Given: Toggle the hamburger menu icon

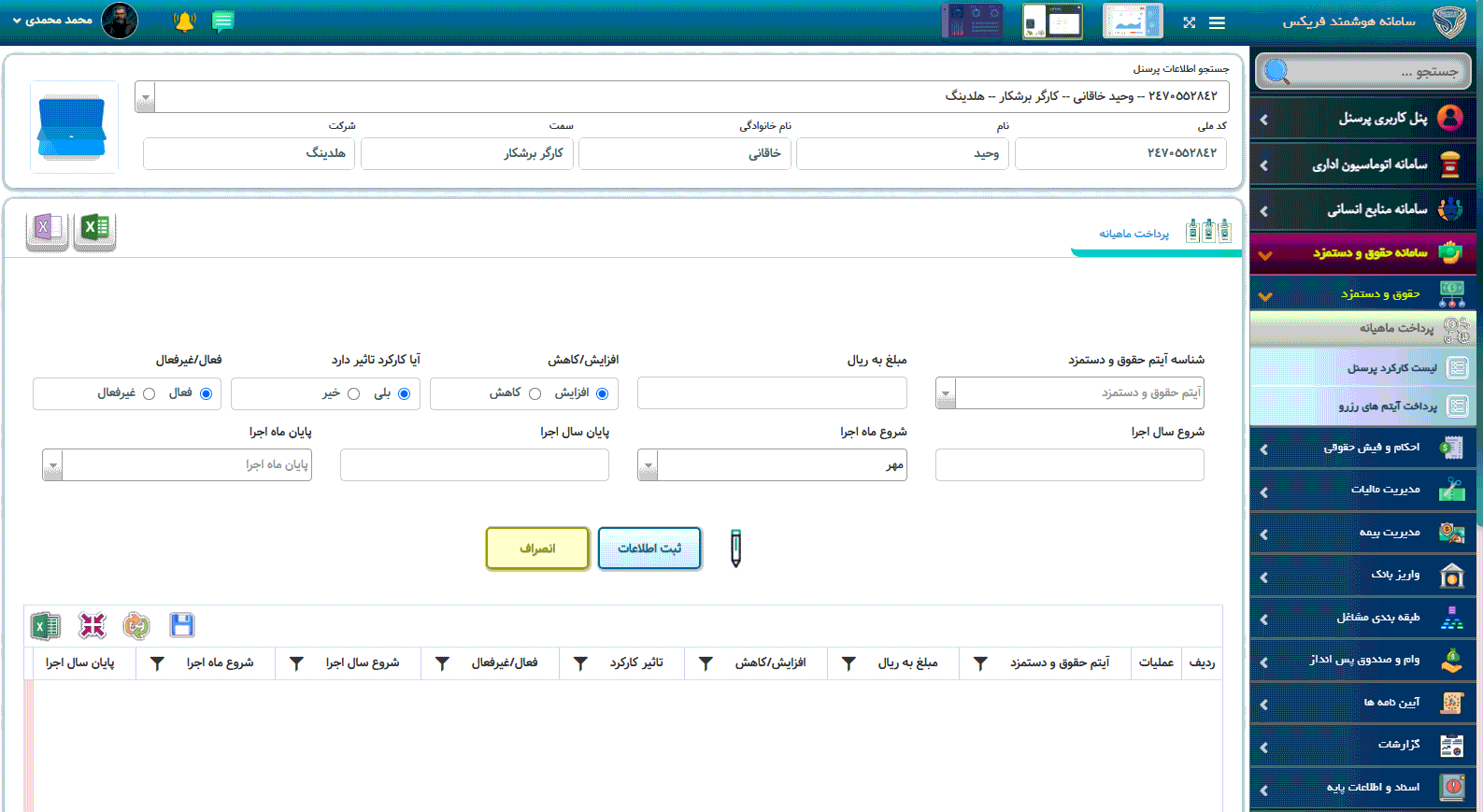Looking at the screenshot, I should pyautogui.click(x=1217, y=22).
